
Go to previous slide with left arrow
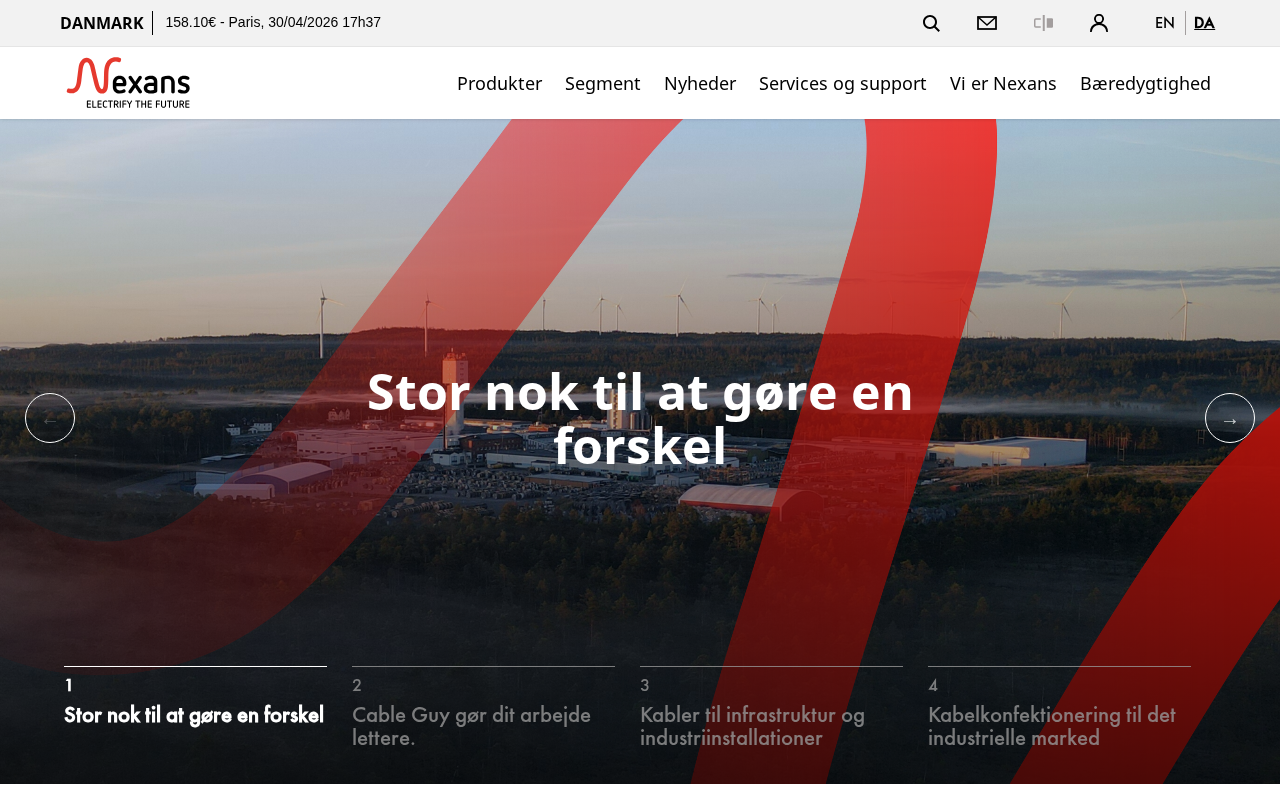click(50, 418)
